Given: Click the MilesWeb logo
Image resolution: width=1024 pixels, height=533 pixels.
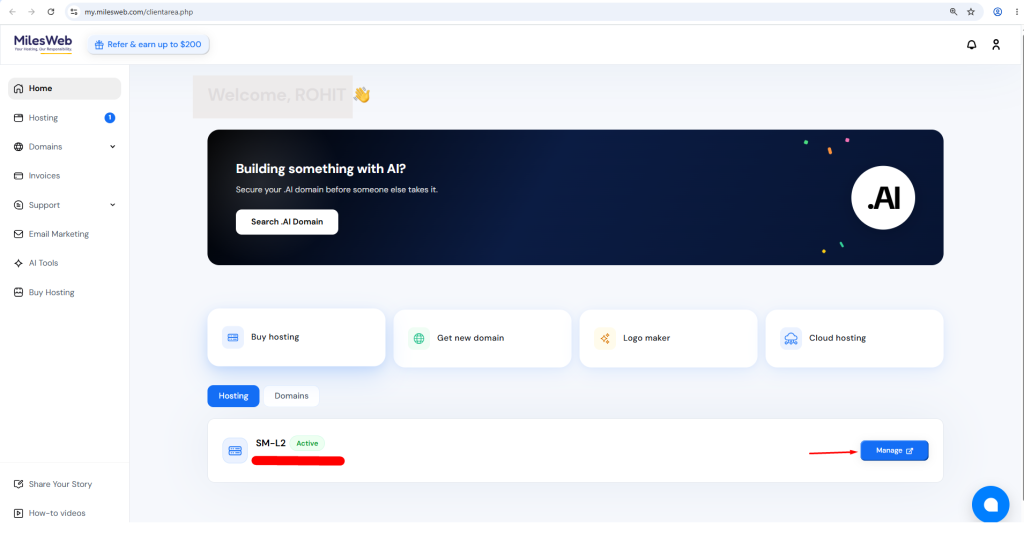Looking at the screenshot, I should pyautogui.click(x=43, y=43).
